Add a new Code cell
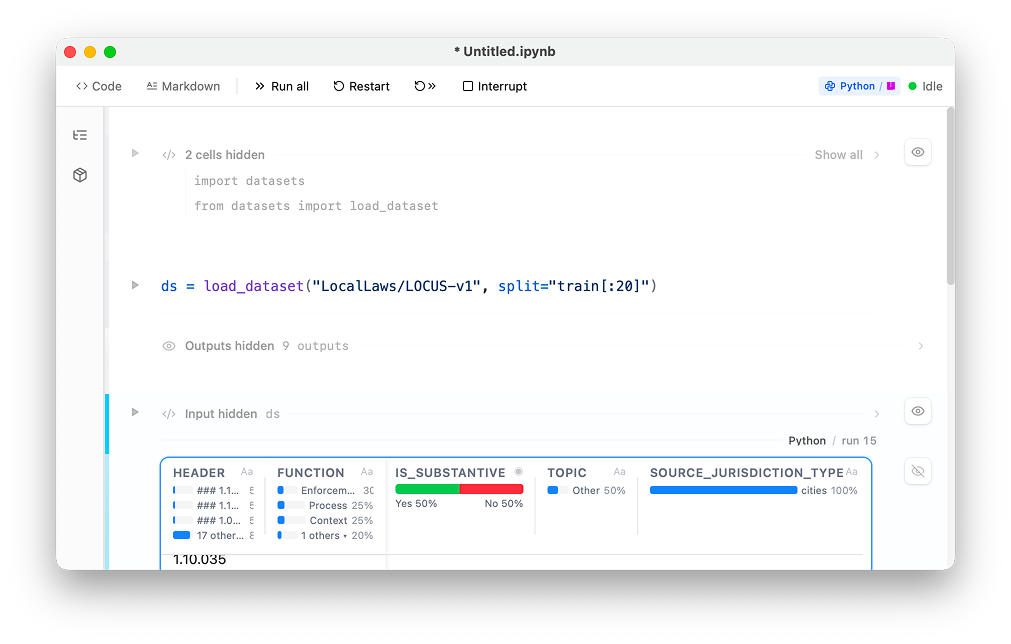 [x=99, y=86]
